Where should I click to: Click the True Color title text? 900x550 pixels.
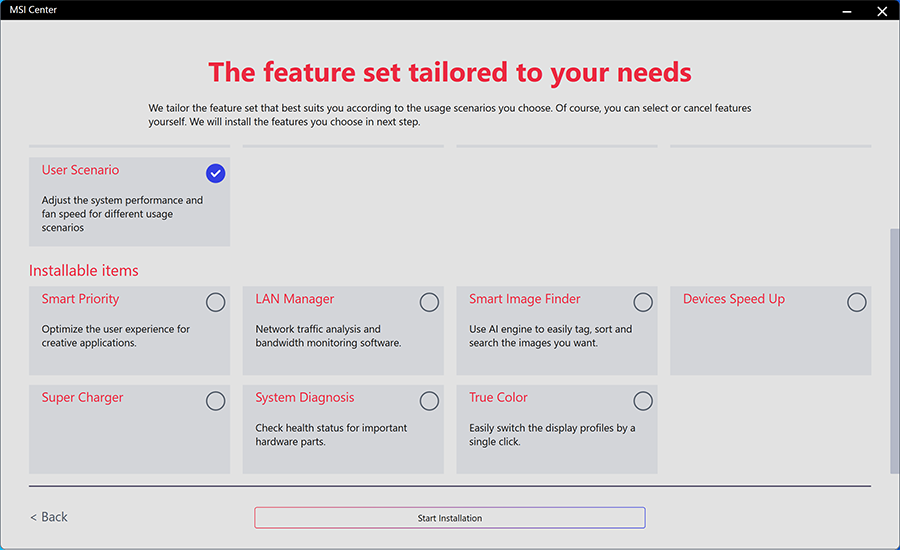coord(498,397)
